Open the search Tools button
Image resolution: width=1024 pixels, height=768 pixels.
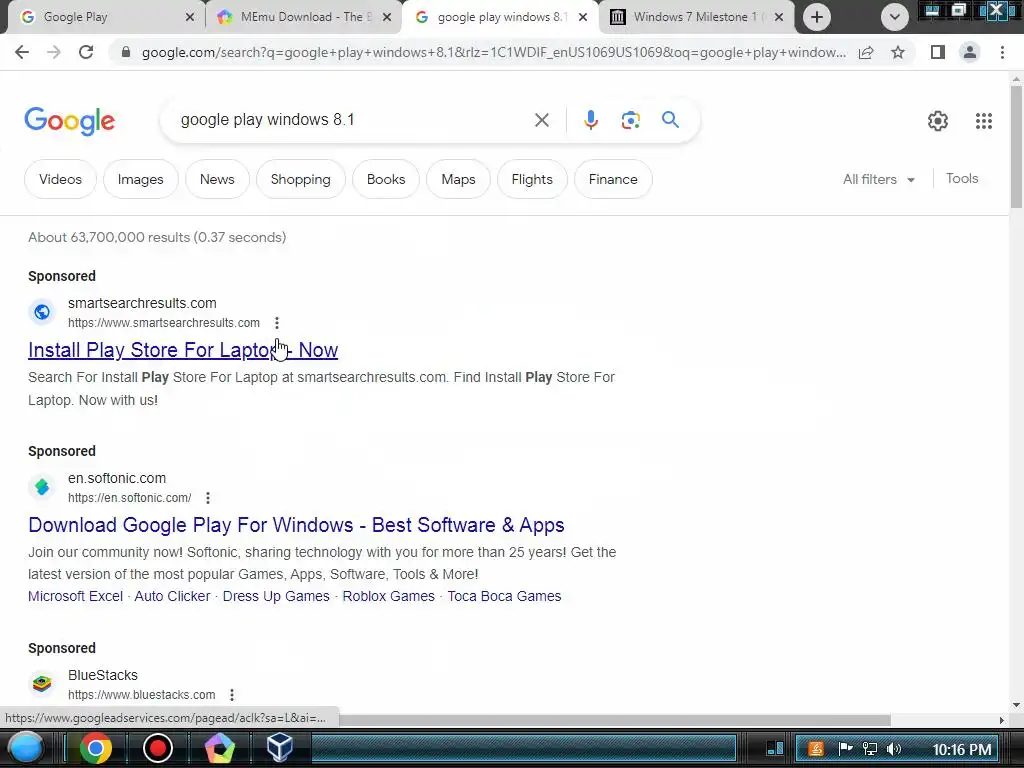pos(962,178)
